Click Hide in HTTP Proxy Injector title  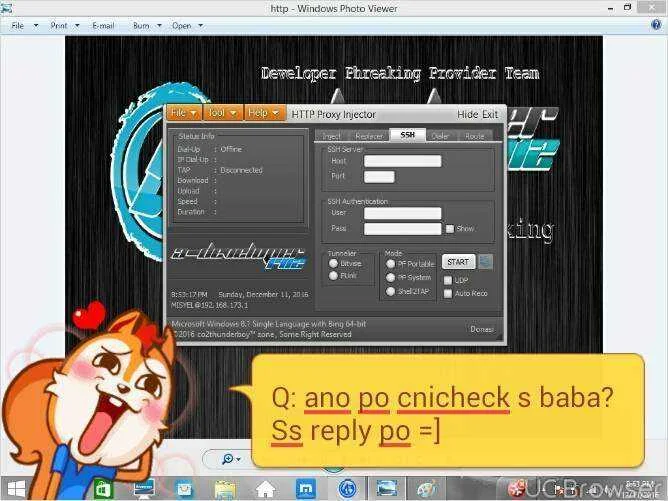467,114
